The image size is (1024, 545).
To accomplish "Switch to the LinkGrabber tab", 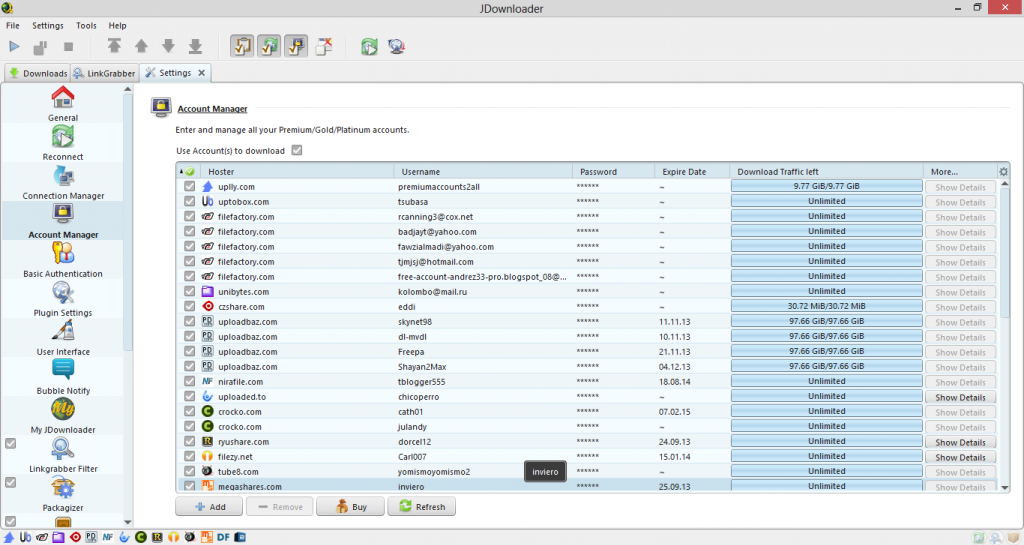I will click(x=104, y=73).
